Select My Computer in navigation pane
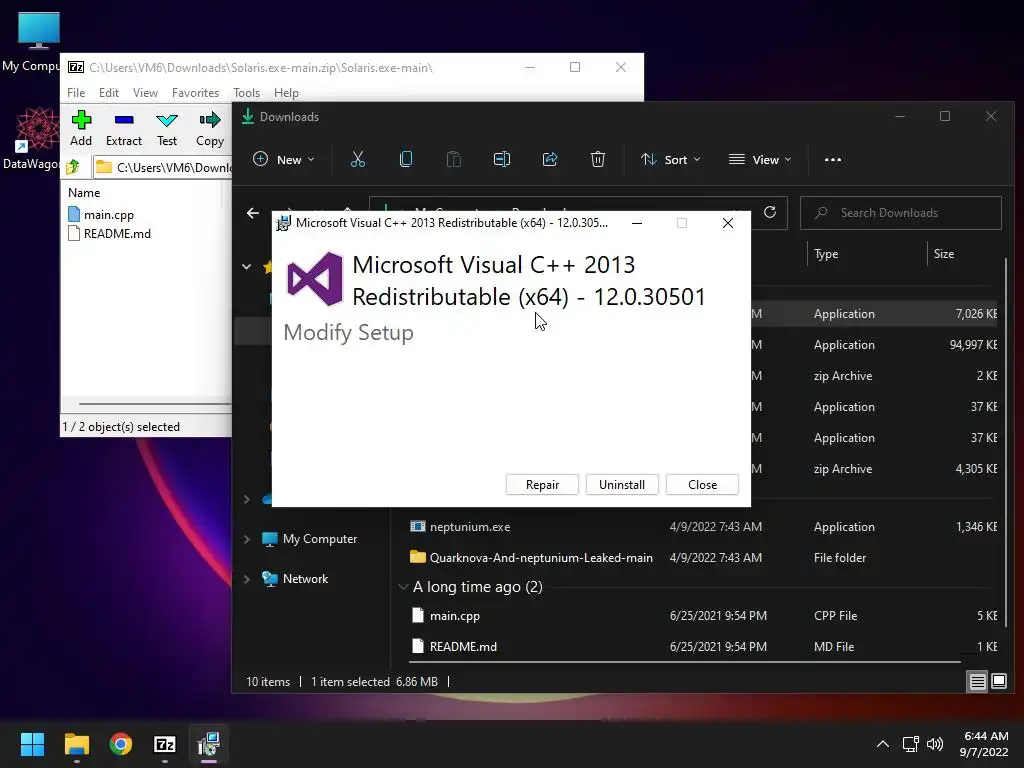 tap(310, 539)
